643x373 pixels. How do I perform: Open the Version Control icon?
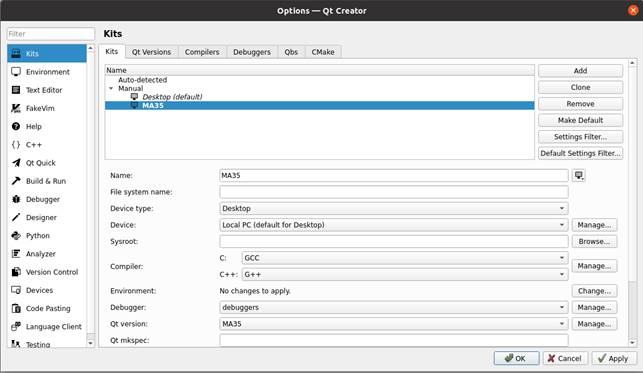(x=16, y=272)
